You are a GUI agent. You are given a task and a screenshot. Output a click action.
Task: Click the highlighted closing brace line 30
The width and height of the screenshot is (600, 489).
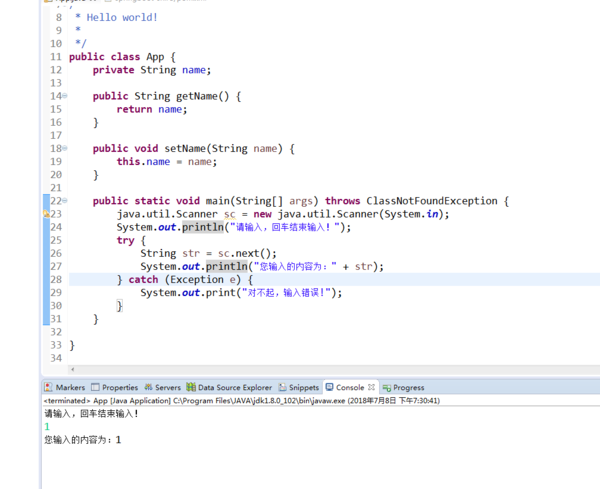(x=120, y=306)
